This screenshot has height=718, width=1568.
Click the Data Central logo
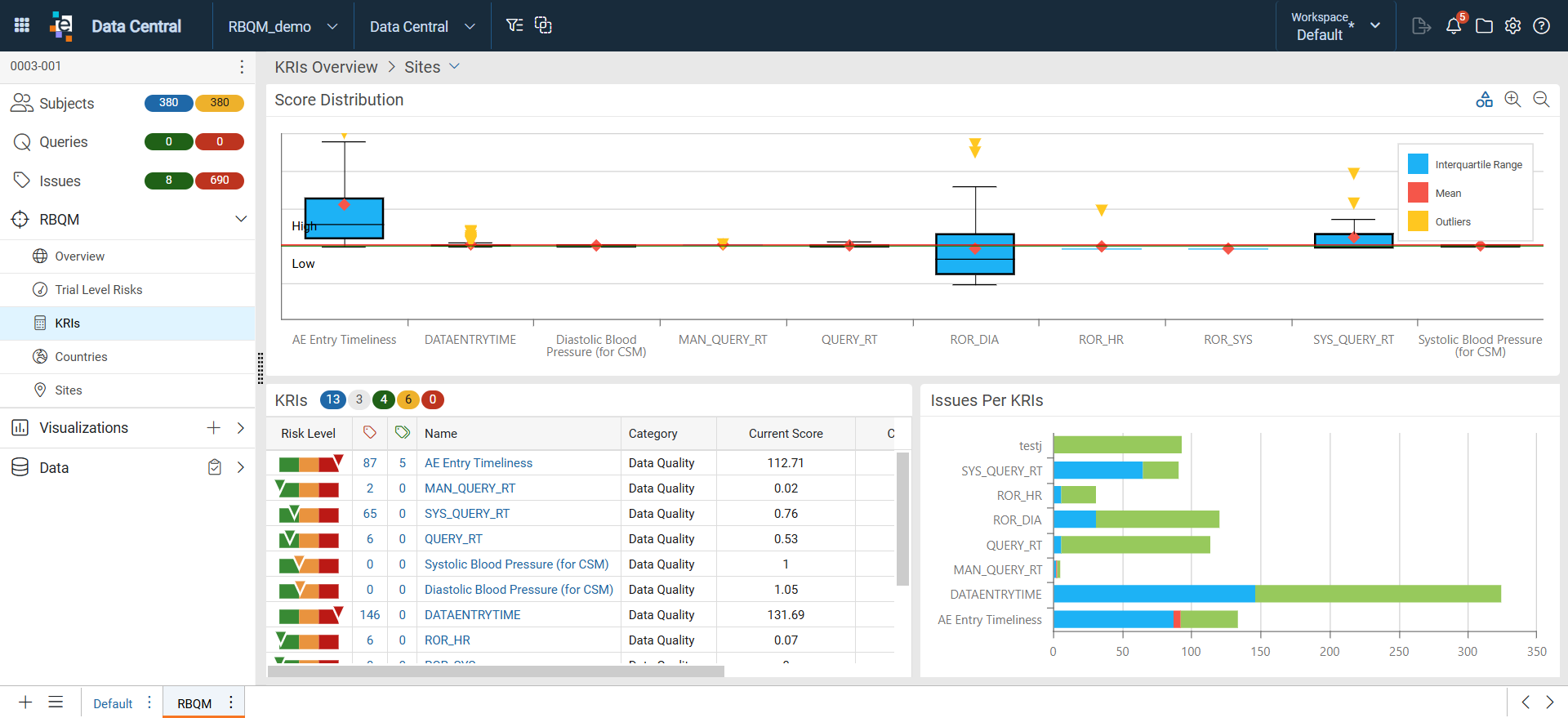click(x=61, y=26)
